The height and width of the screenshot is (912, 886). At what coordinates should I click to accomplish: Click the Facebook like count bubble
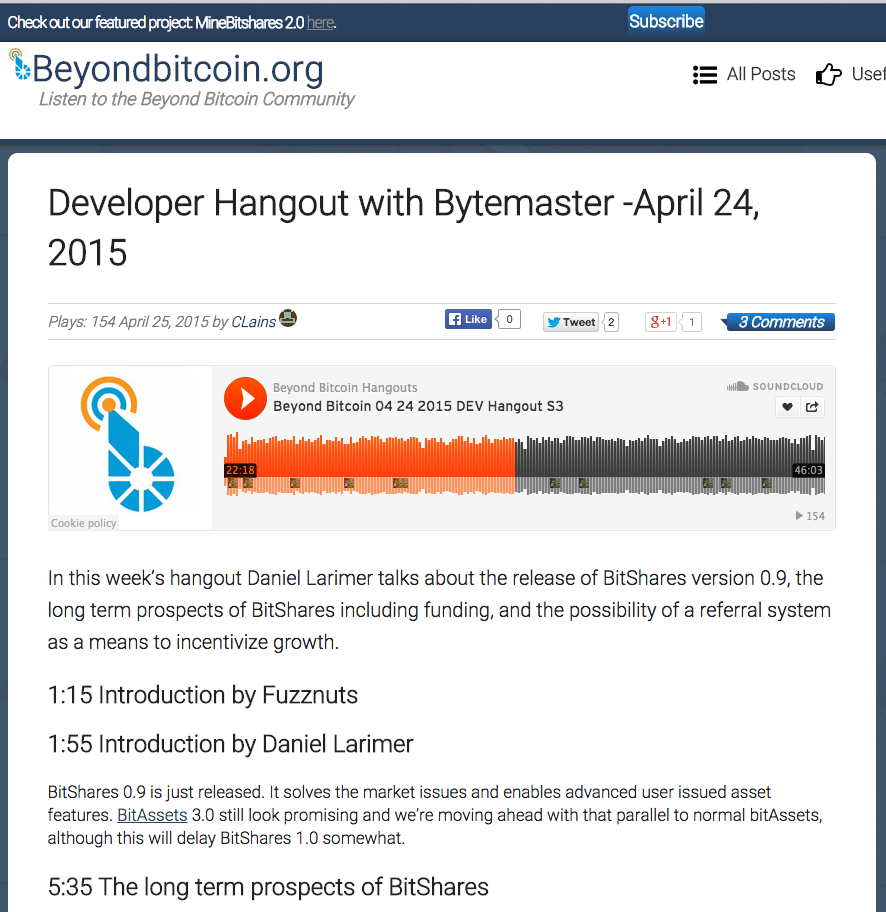point(509,319)
